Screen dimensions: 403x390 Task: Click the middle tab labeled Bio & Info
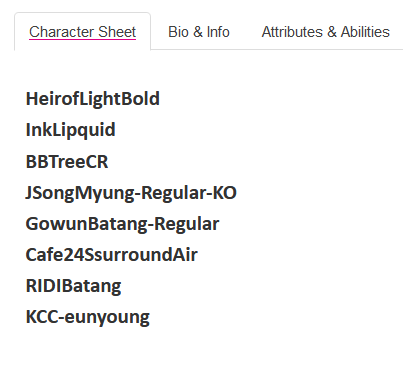(199, 32)
